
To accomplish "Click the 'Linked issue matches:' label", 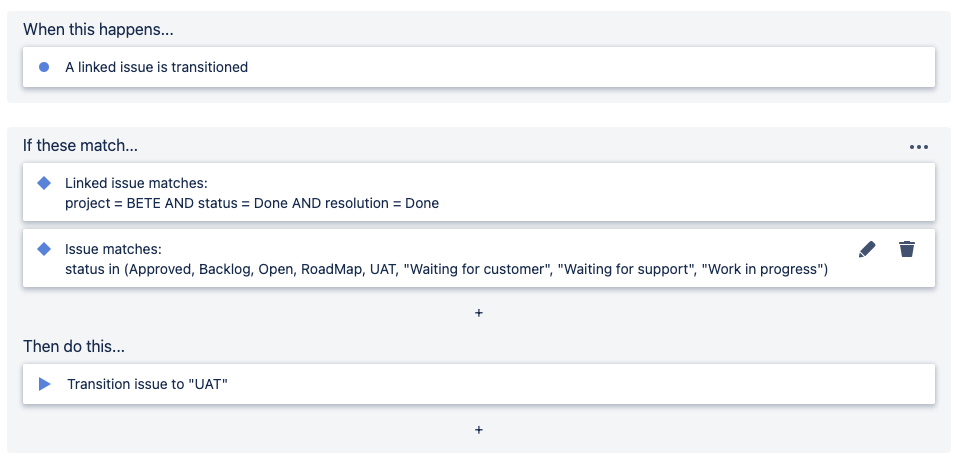I will (136, 183).
